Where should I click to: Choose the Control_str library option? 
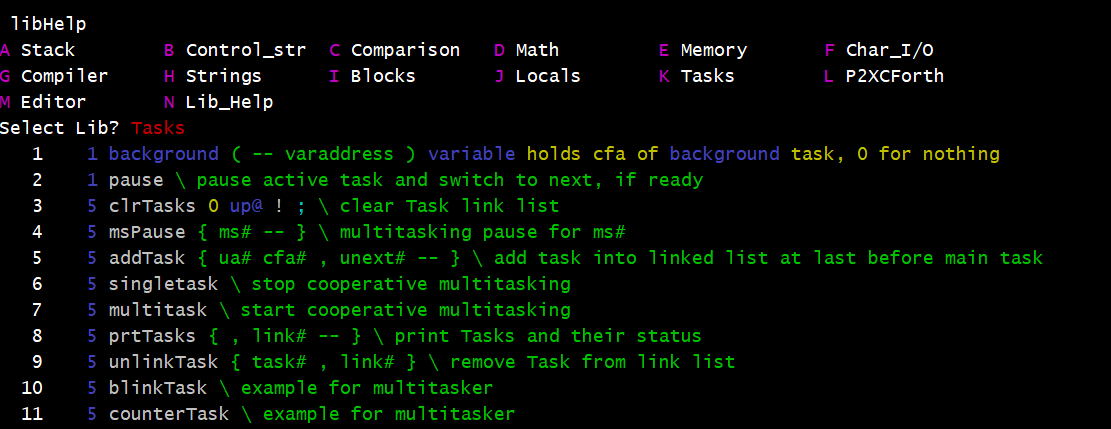tap(245, 50)
